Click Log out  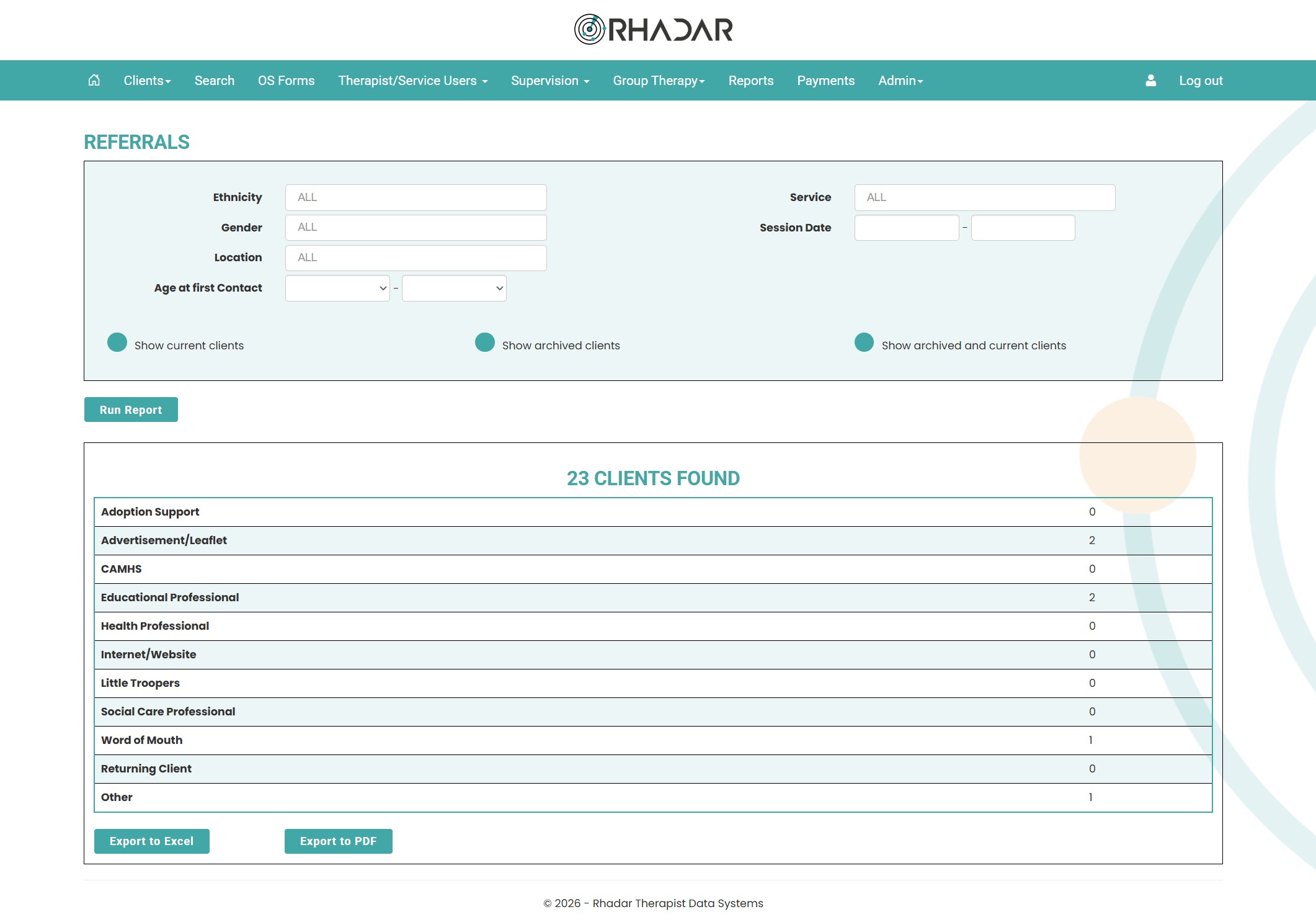(1201, 81)
